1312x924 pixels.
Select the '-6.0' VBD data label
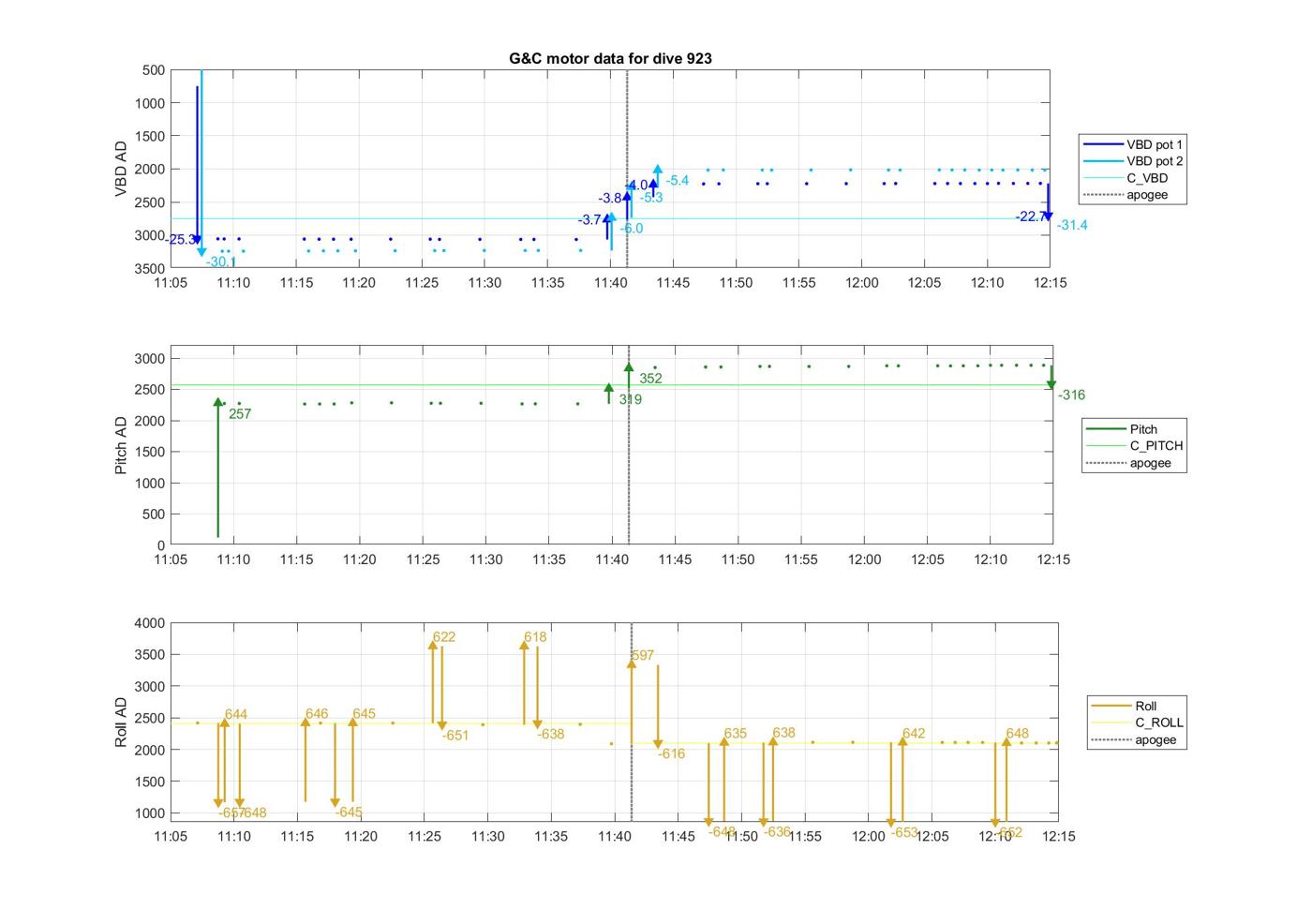[632, 229]
